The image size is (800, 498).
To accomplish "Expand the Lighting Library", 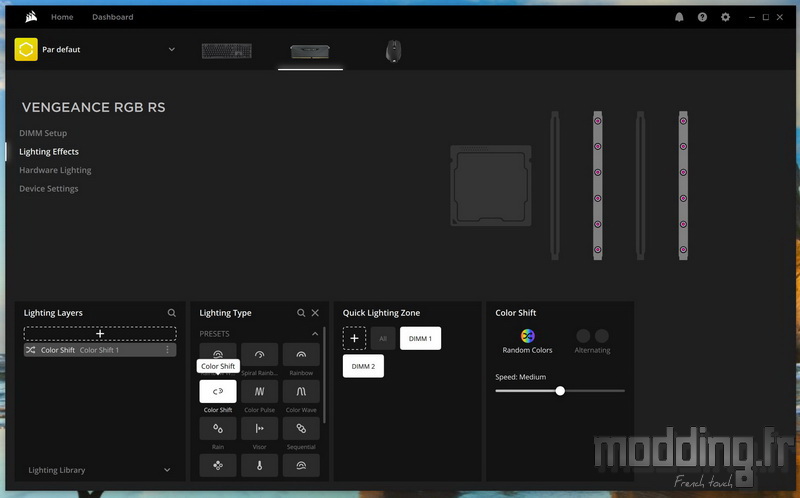I will pos(167,470).
